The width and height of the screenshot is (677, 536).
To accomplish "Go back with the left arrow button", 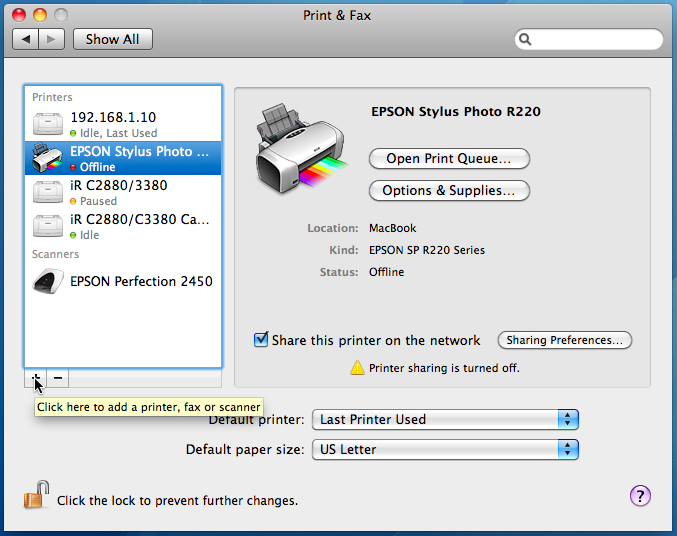I will point(25,39).
